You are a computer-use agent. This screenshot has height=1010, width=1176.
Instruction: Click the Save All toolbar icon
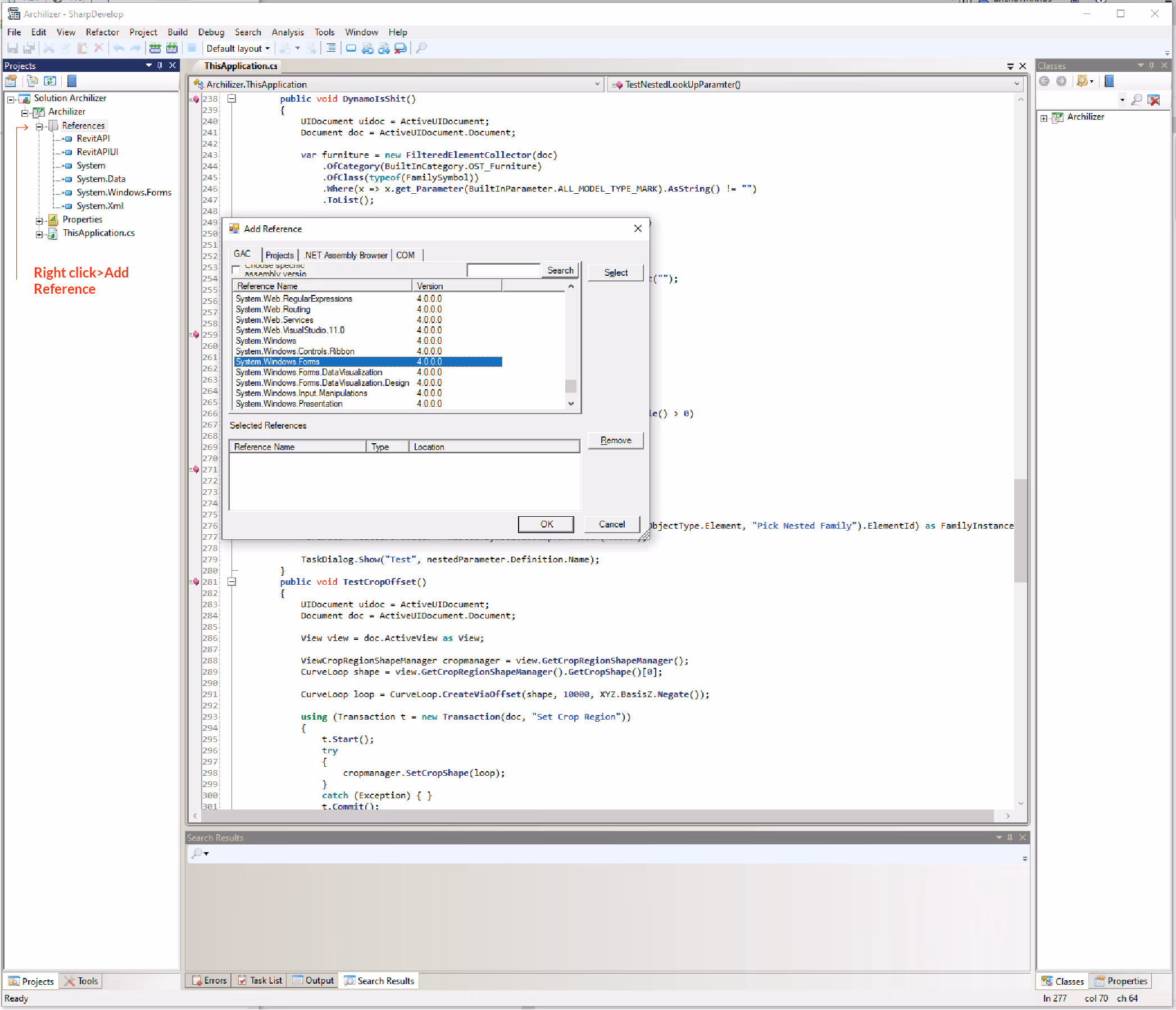point(29,48)
